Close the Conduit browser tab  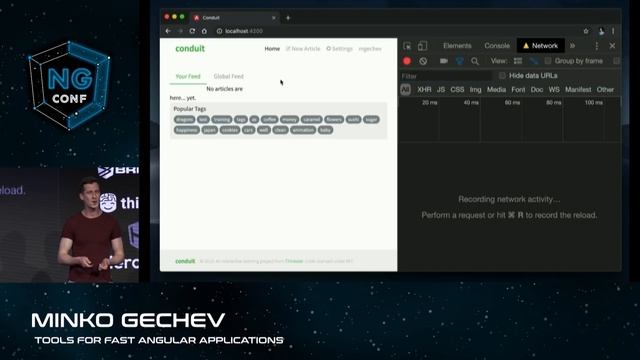(x=273, y=18)
